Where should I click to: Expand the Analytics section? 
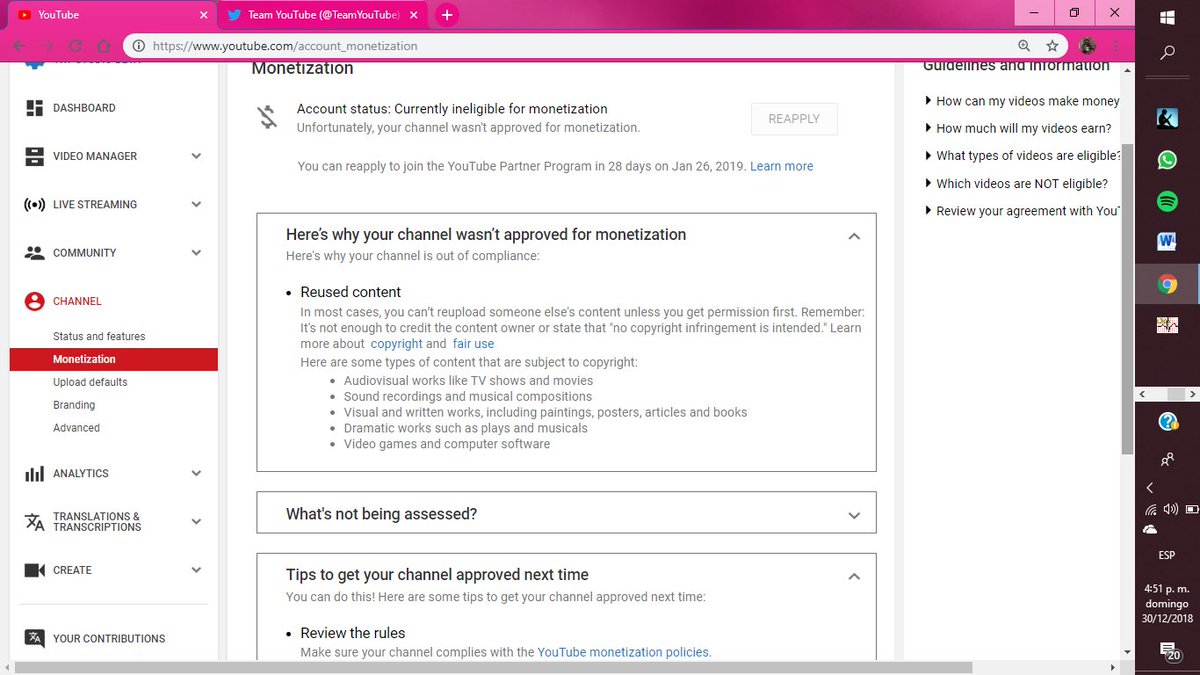tap(196, 474)
